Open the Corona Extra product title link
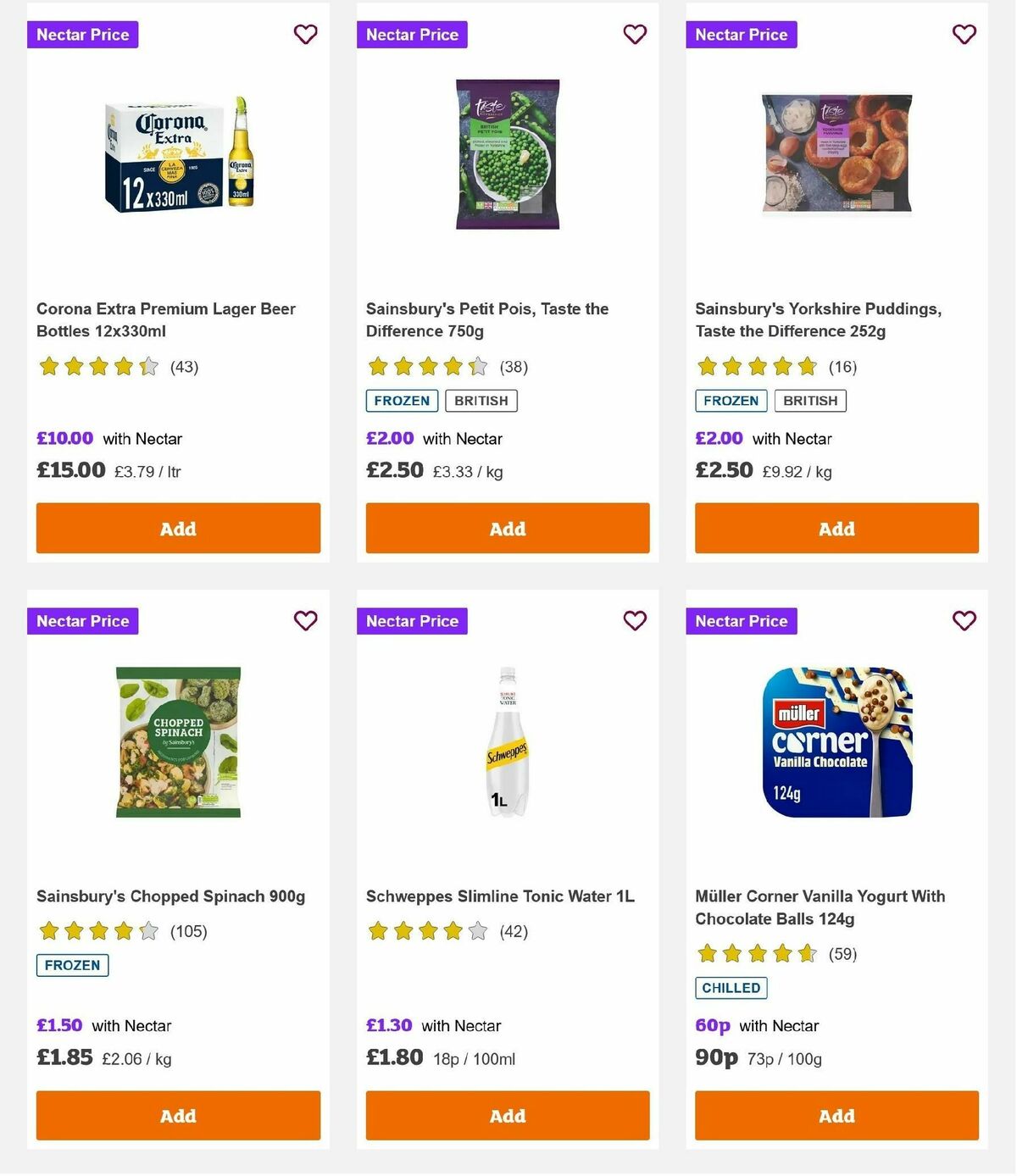The width and height of the screenshot is (1017, 1176). tap(165, 320)
